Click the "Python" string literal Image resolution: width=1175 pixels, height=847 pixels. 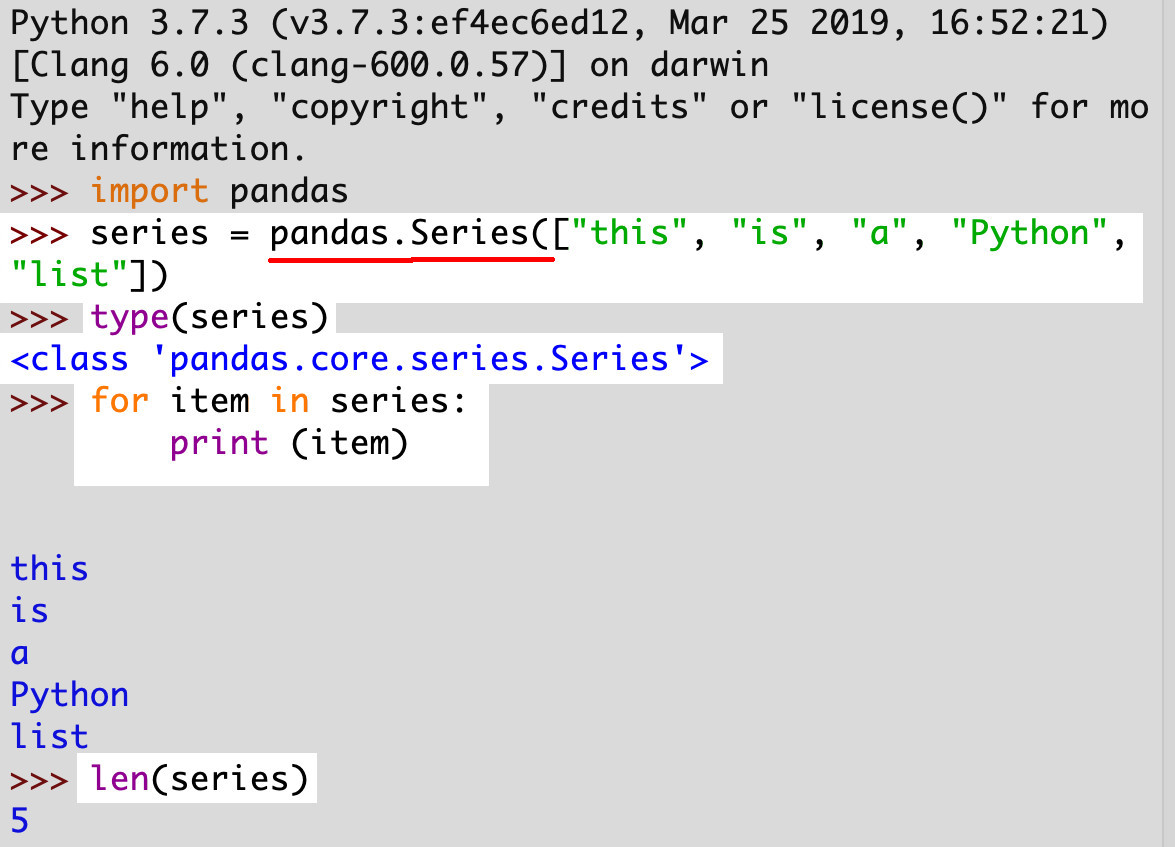click(1030, 233)
